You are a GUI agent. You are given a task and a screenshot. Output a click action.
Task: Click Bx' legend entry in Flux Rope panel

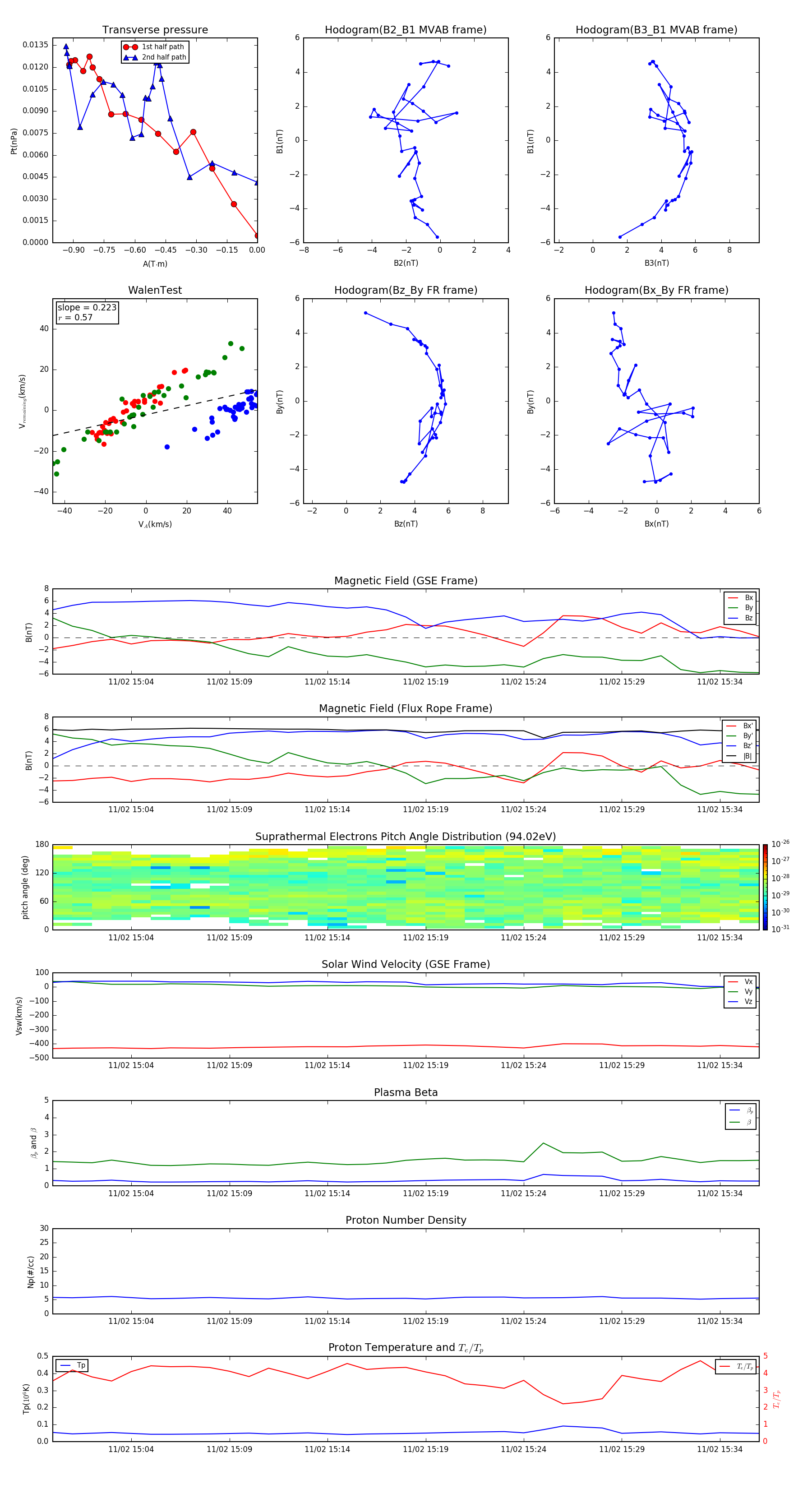[x=740, y=726]
